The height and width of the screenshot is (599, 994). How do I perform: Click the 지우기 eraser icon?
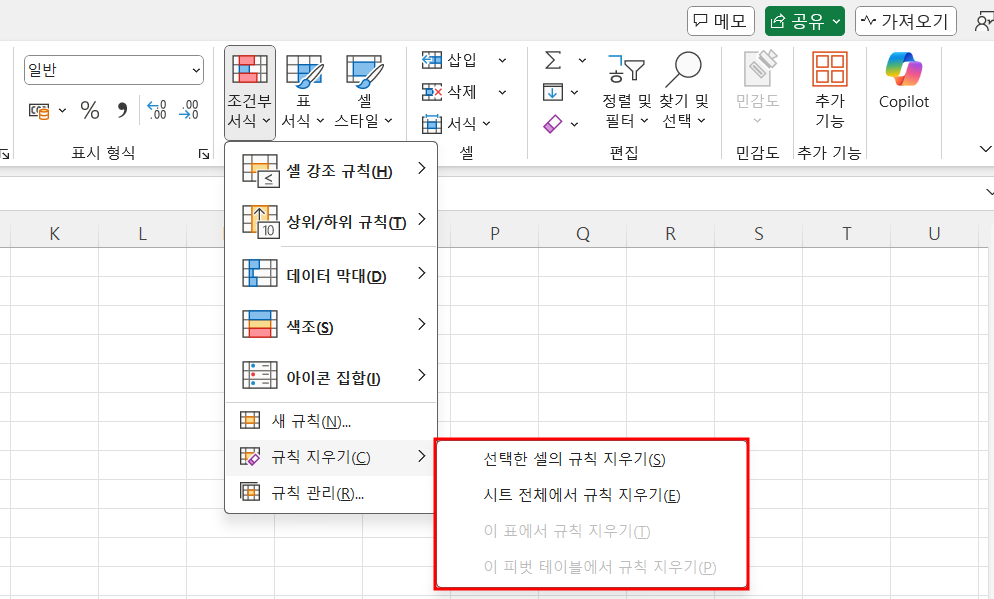pos(553,122)
